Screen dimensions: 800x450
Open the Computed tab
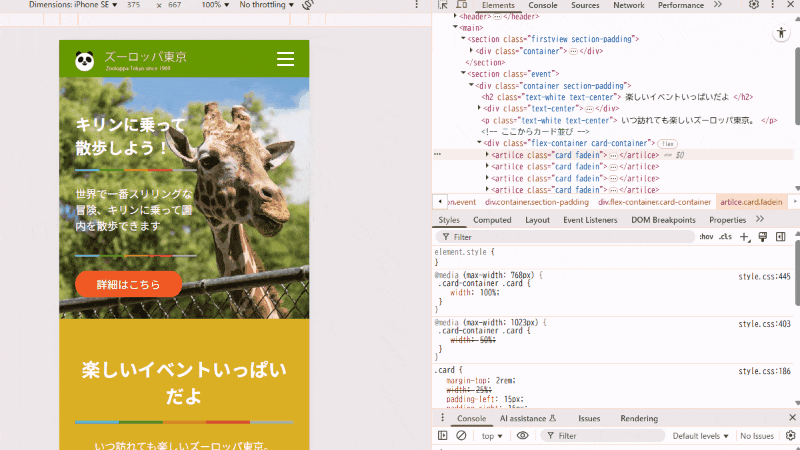[492, 220]
